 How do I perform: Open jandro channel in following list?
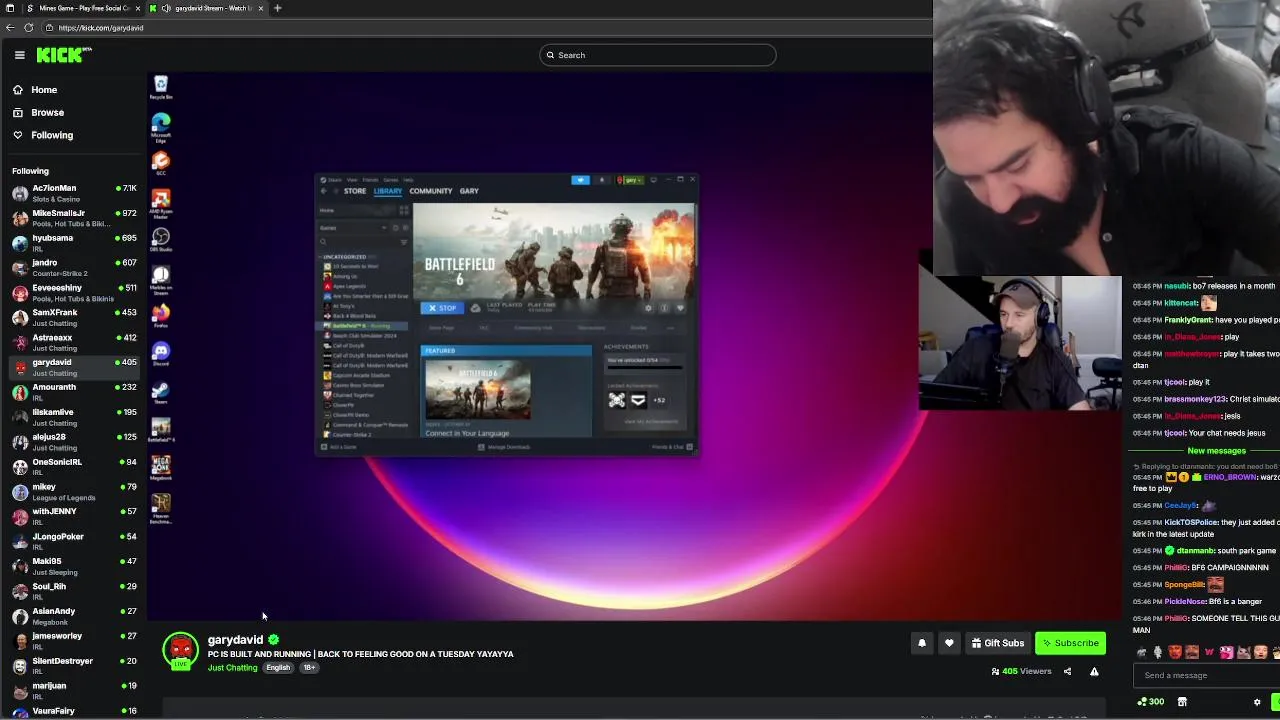[74, 268]
